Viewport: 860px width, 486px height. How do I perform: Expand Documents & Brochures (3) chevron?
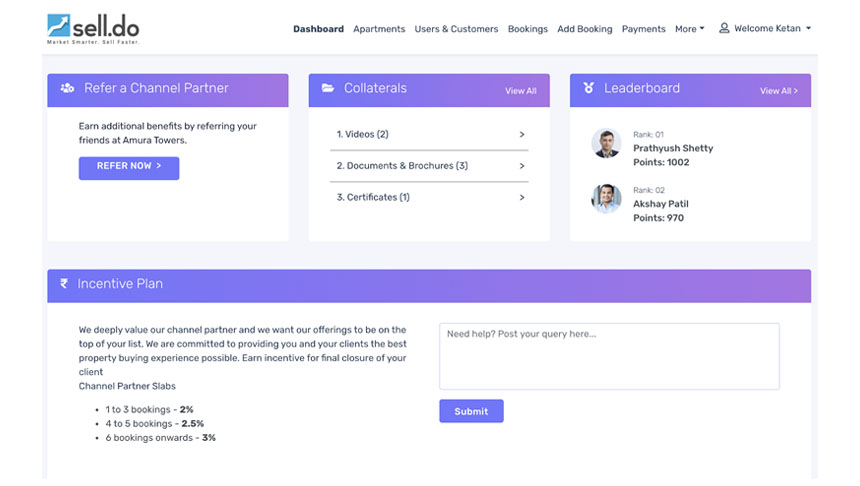(522, 166)
